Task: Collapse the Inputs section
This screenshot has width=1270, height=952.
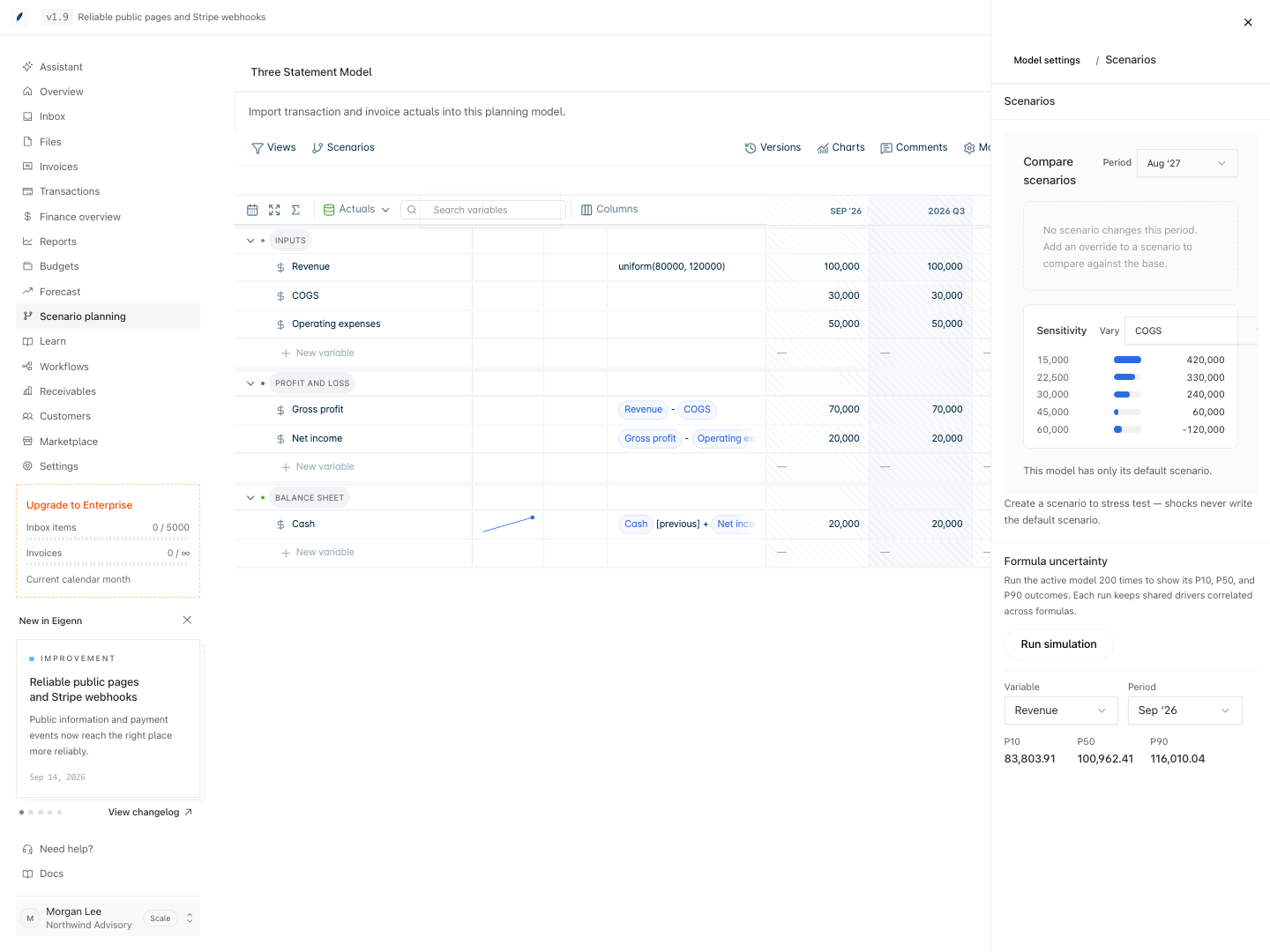Action: coord(250,241)
